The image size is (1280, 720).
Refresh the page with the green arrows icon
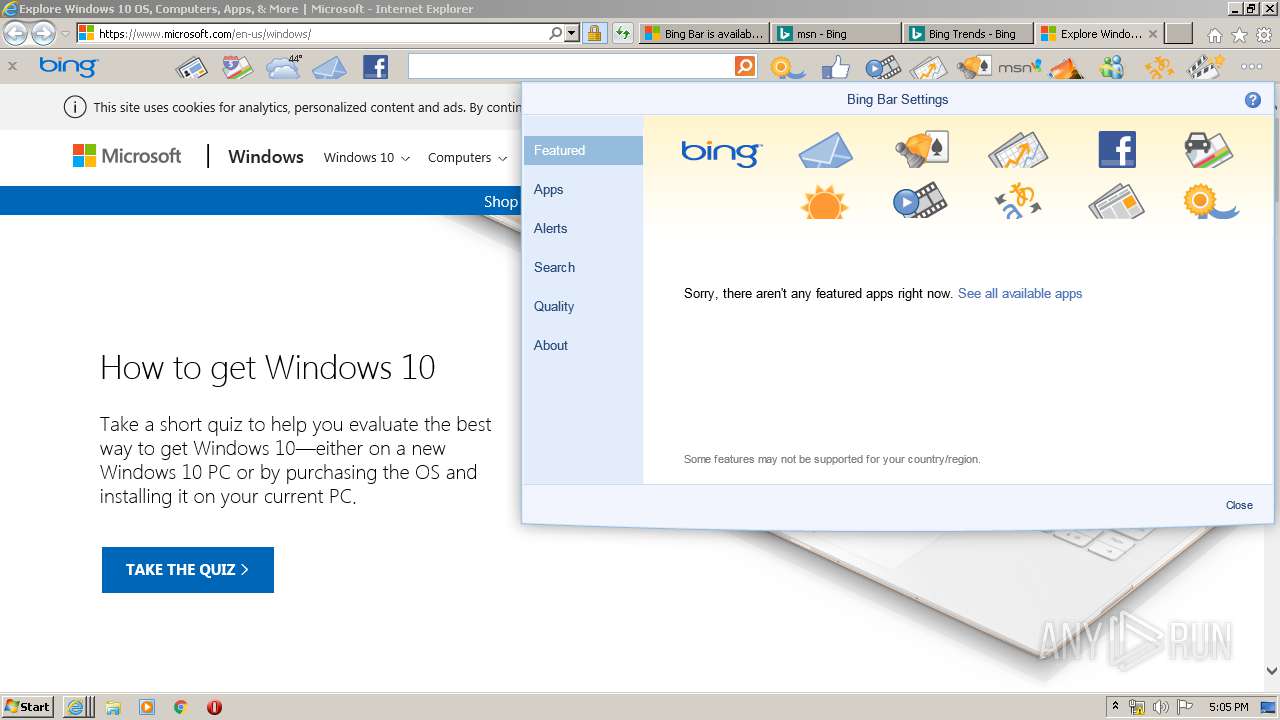tap(622, 33)
